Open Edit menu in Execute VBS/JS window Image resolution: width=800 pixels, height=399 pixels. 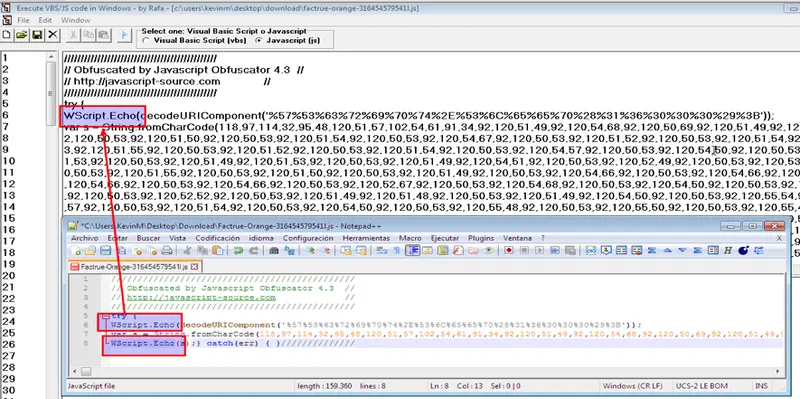tap(45, 20)
